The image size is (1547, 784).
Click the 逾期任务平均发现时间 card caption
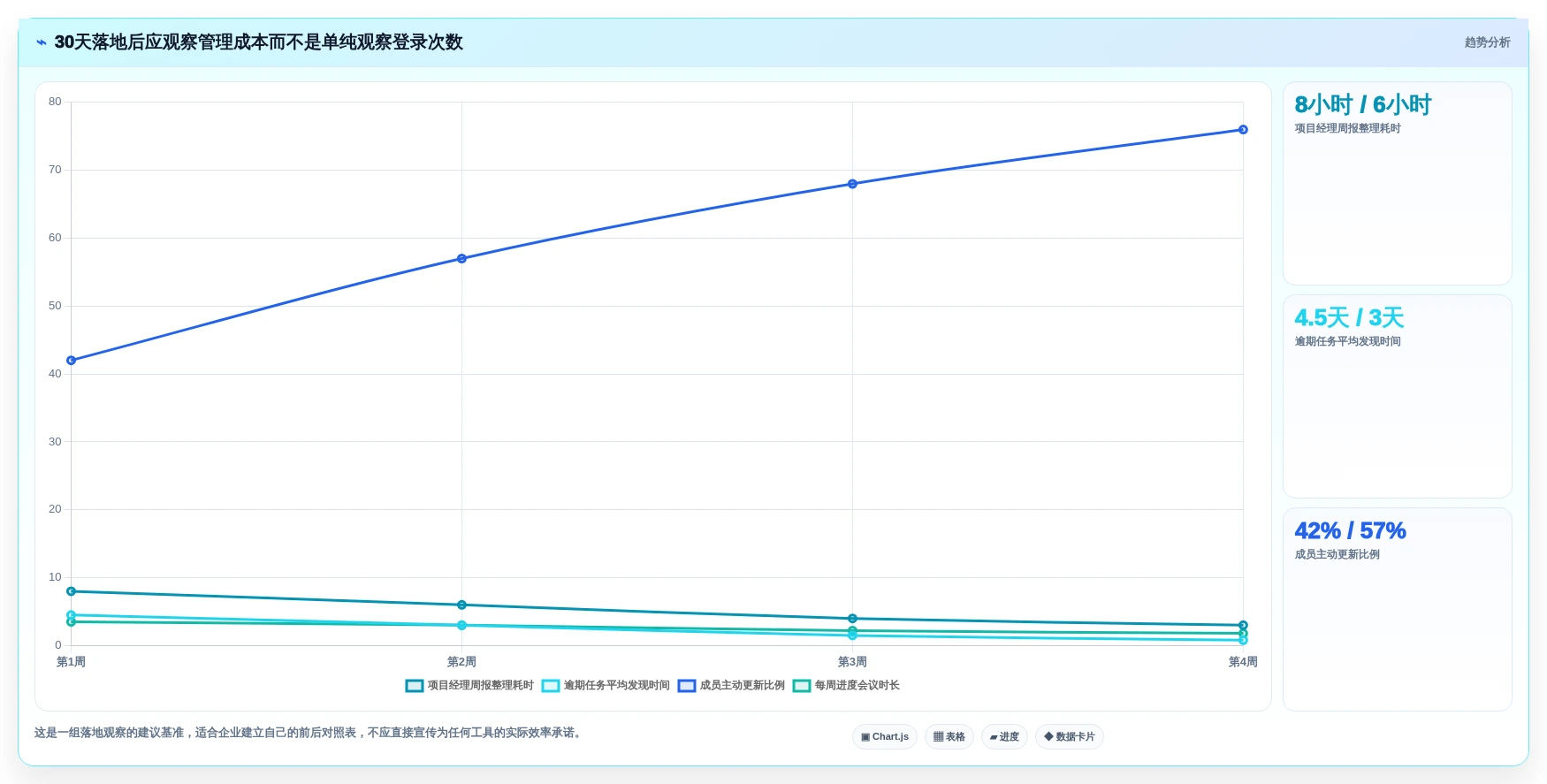tap(1347, 341)
